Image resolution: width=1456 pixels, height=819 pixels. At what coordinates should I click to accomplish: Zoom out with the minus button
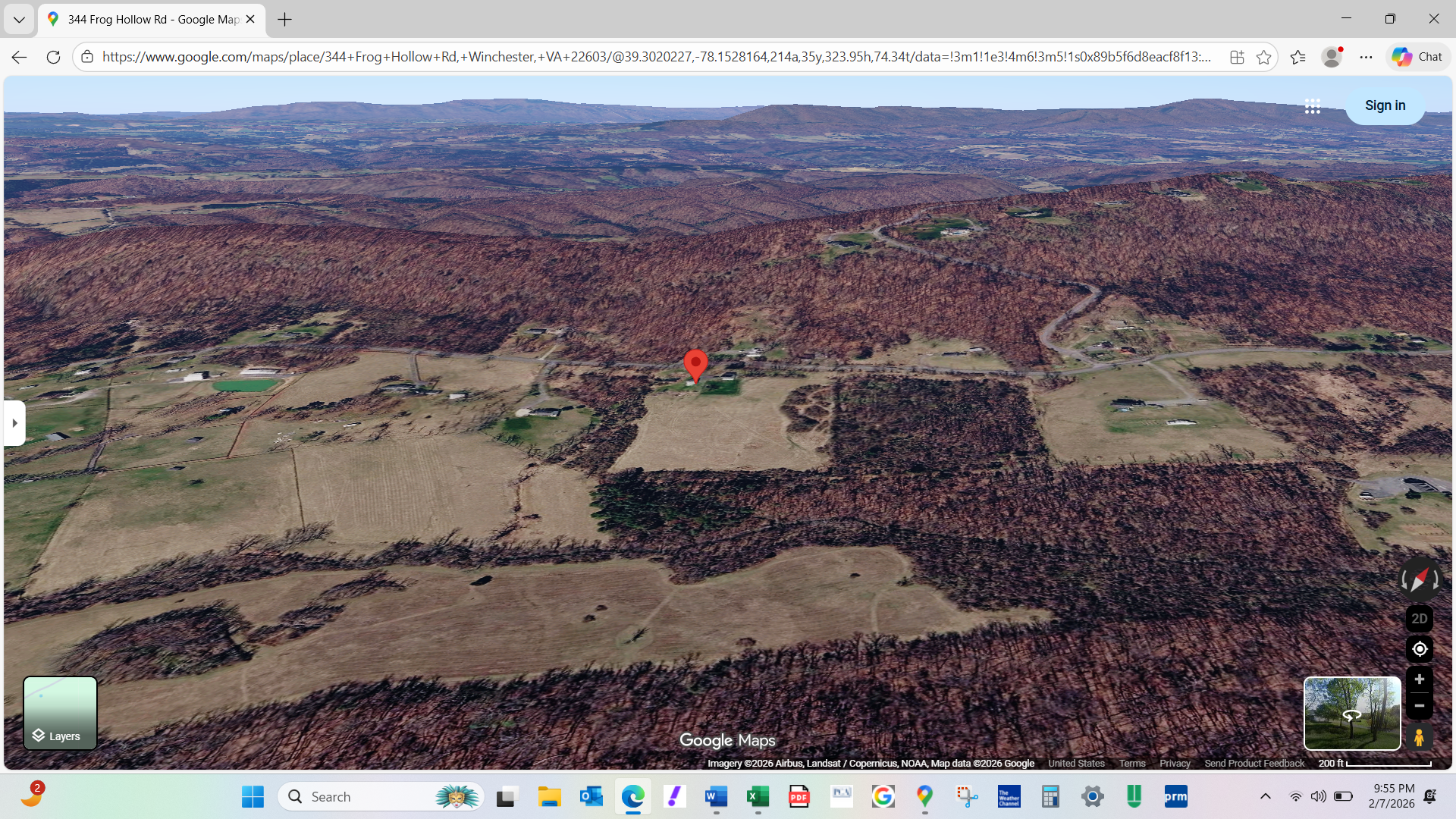coord(1419,706)
